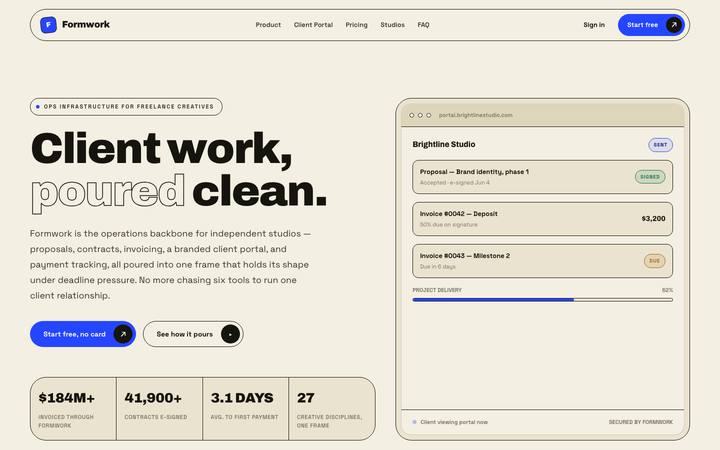Click the Formwork brand name
720x450 pixels.
pos(86,24)
